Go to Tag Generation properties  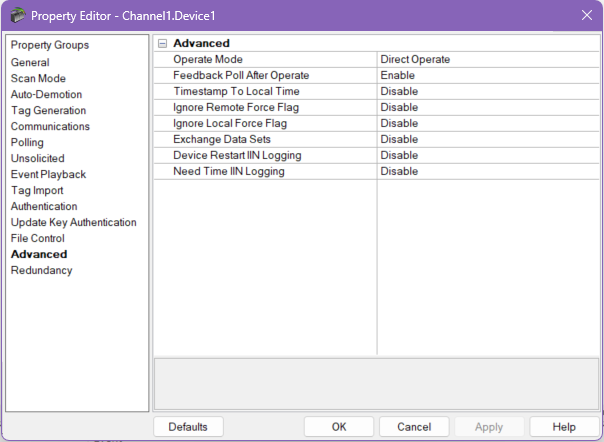point(48,110)
